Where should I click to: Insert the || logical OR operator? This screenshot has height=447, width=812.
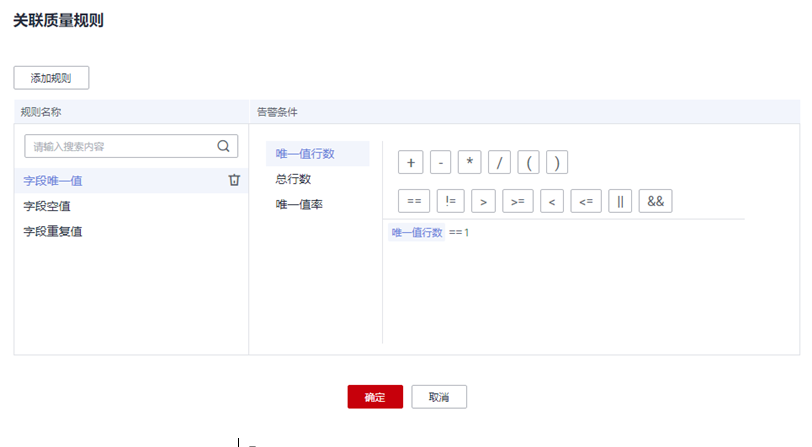click(620, 201)
